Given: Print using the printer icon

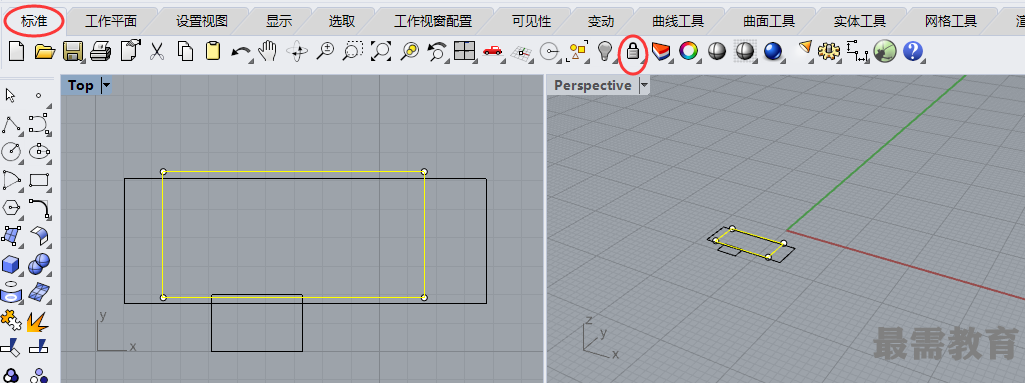Looking at the screenshot, I should 101,51.
